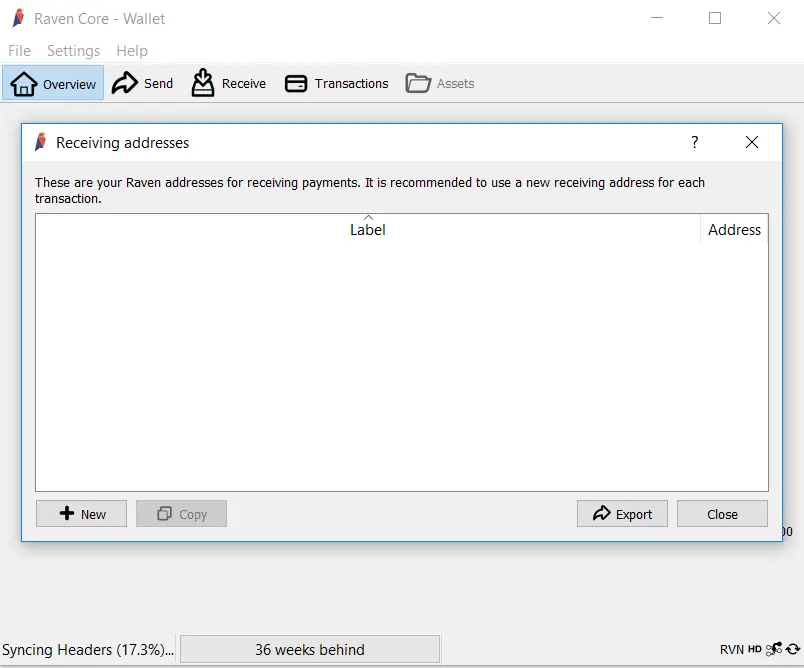Image resolution: width=804 pixels, height=668 pixels.
Task: Click the network connections icon
Action: [774, 649]
